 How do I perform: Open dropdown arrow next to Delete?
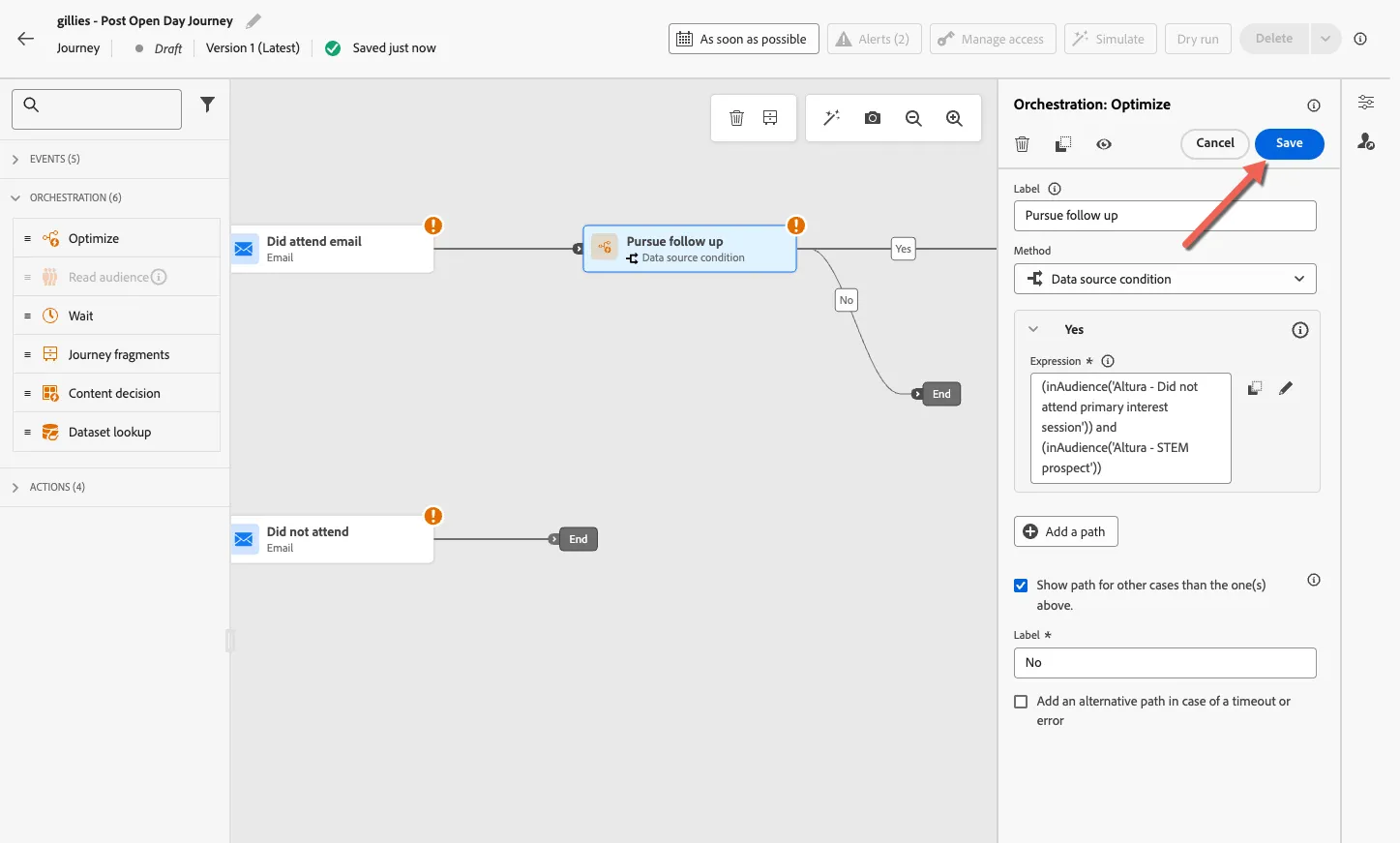[x=1325, y=39]
